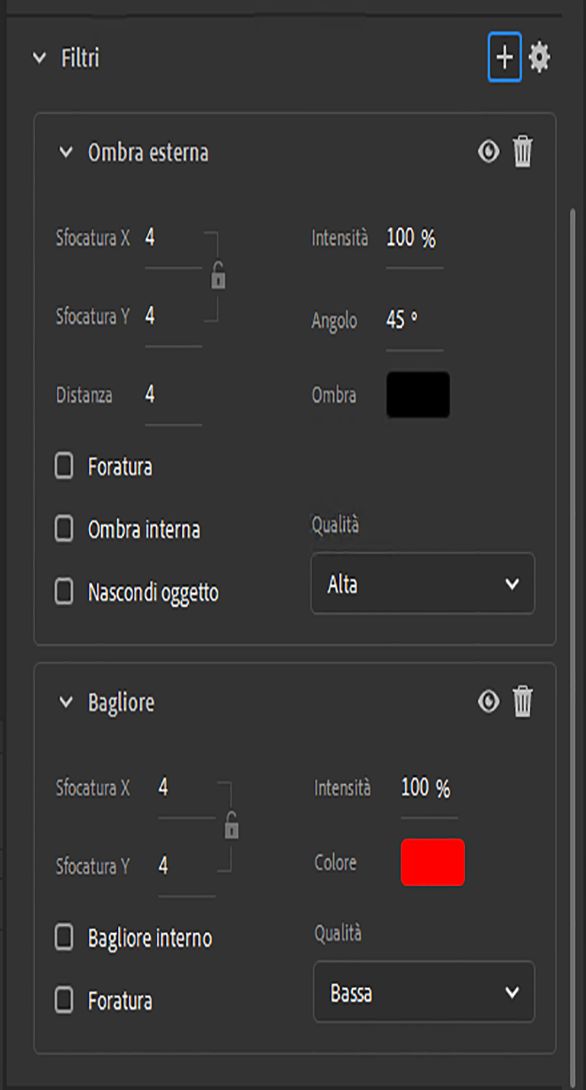This screenshot has width=586, height=1090.
Task: Open the Qualità dropdown set to Bassa
Action: pos(424,992)
